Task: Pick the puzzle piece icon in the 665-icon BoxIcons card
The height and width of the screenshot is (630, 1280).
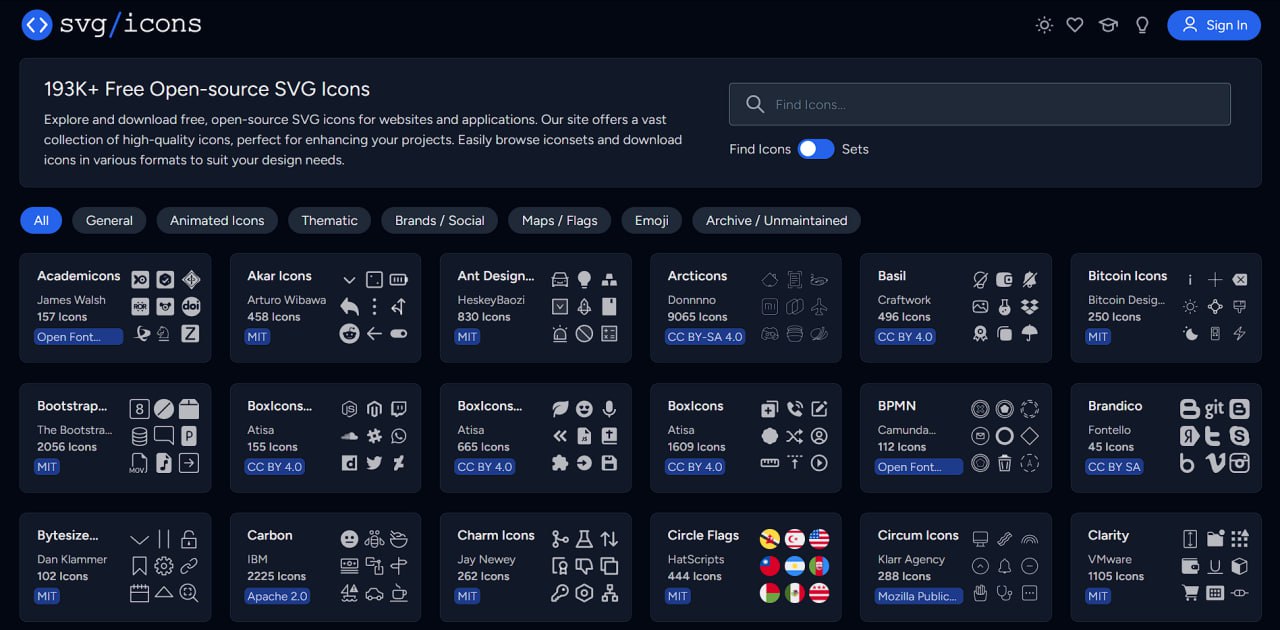Action: 560,463
